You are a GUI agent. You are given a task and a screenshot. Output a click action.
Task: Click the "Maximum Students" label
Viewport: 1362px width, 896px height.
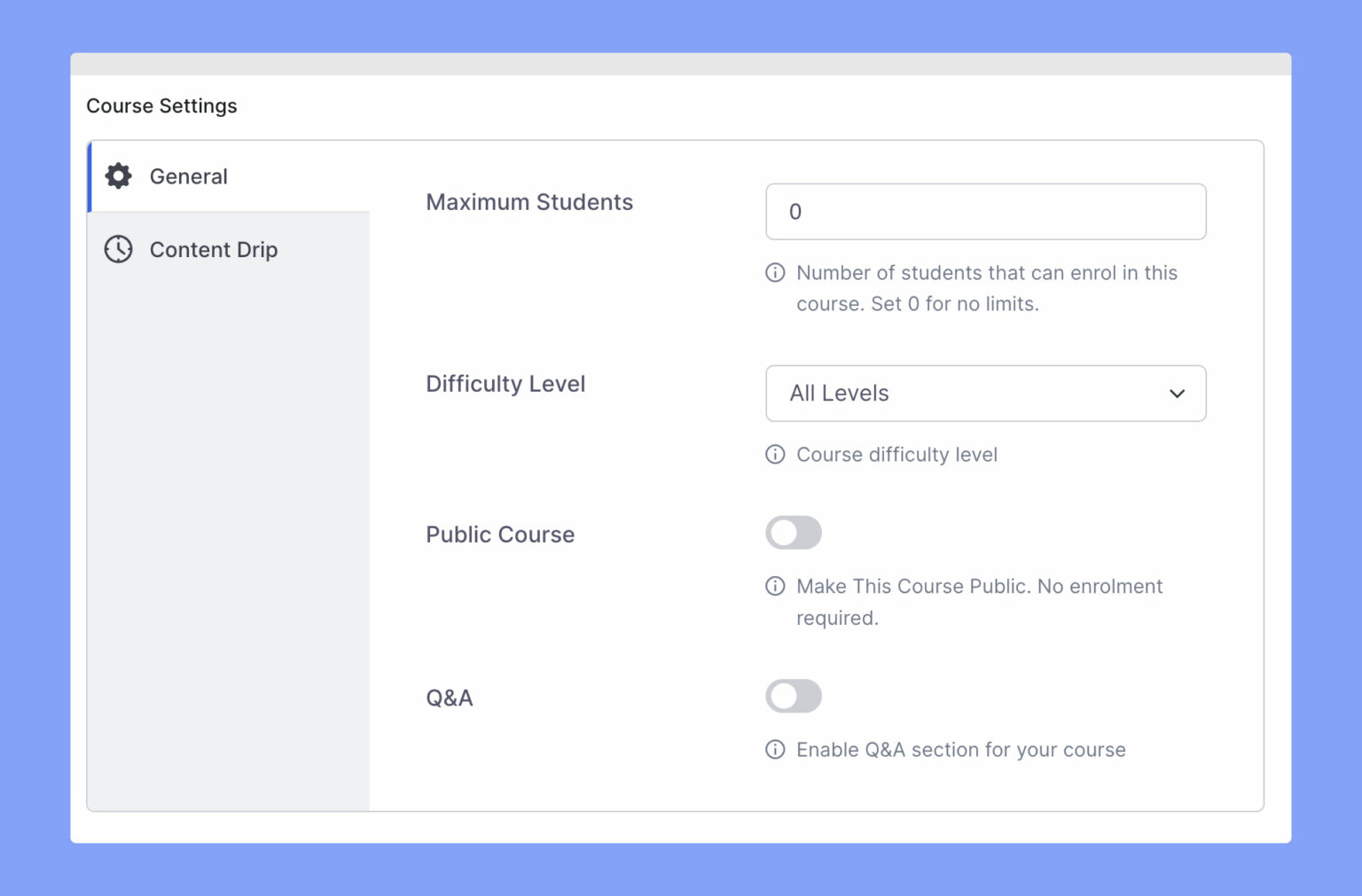[529, 202]
